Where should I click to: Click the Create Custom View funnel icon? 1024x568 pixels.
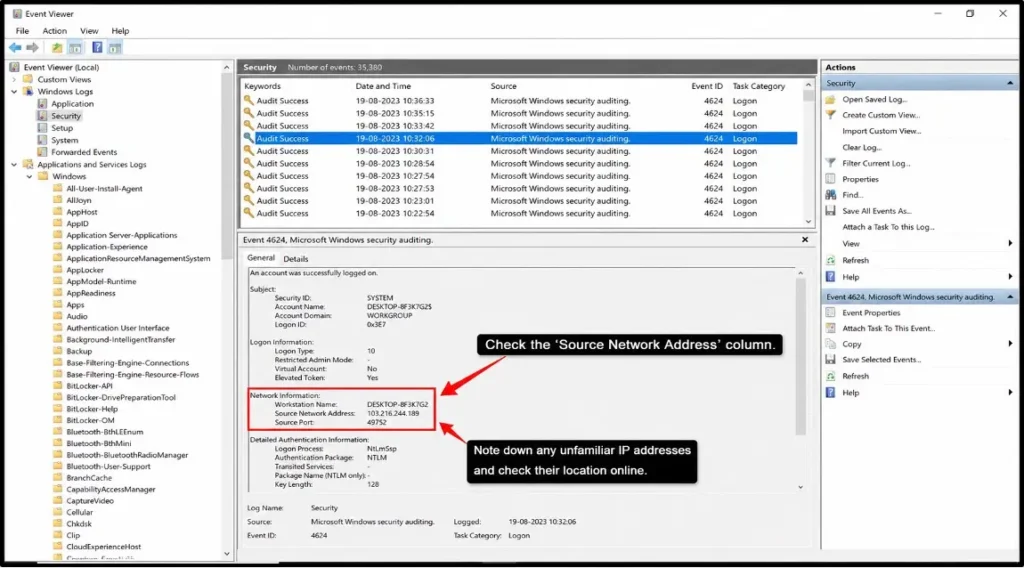coord(831,115)
